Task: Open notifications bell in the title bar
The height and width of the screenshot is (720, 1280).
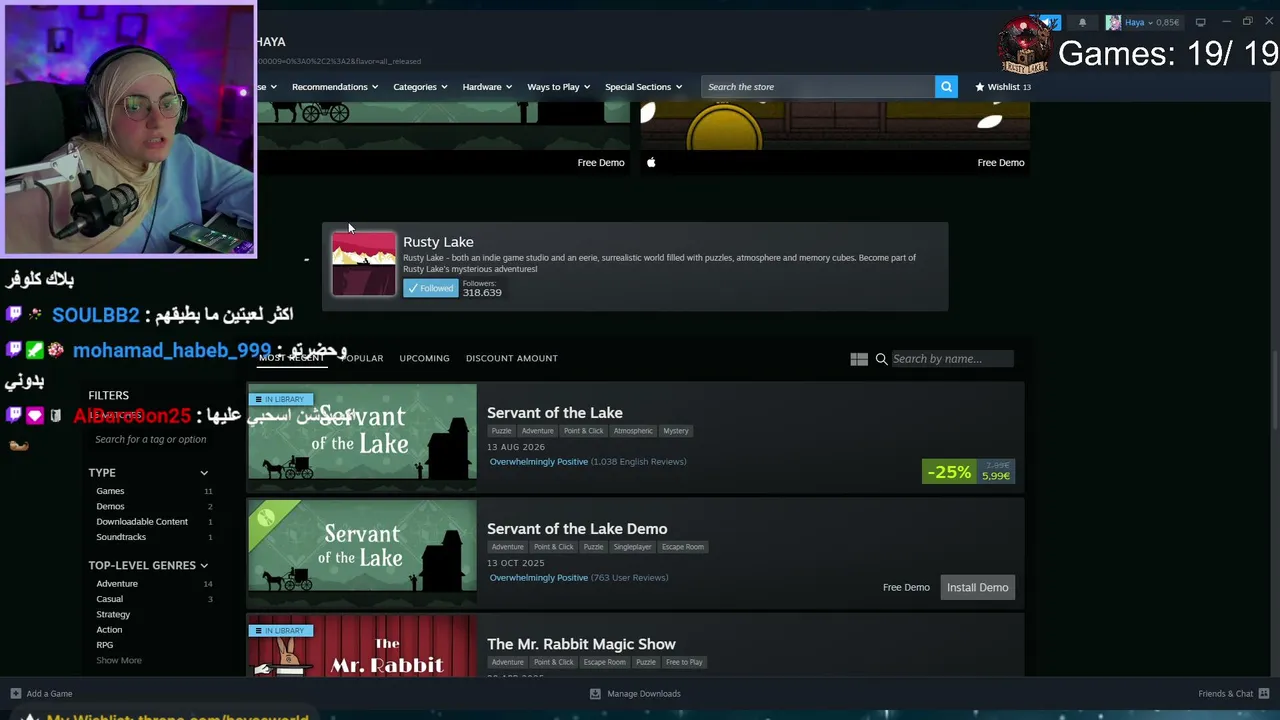Action: (1082, 22)
